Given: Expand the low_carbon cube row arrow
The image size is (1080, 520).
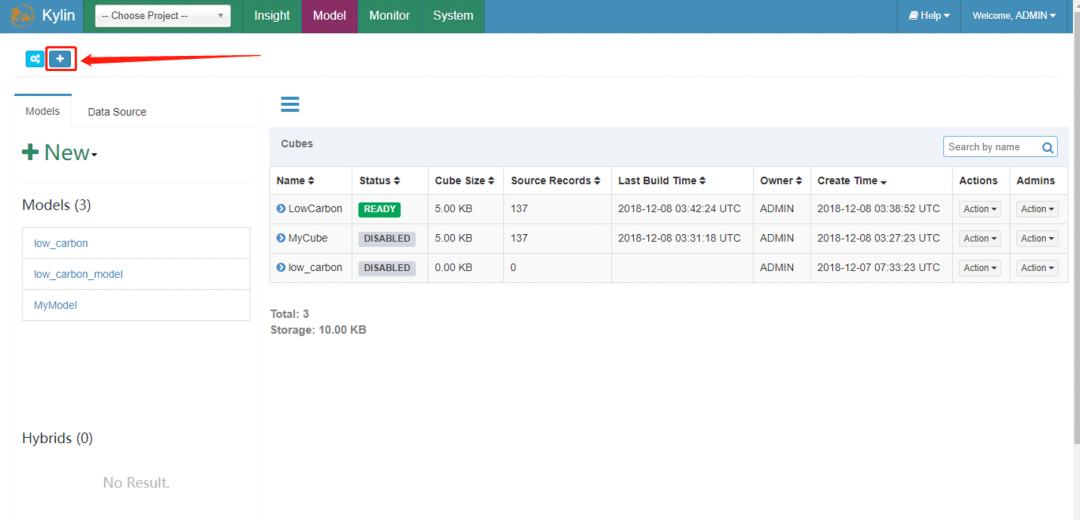Looking at the screenshot, I should coord(280,268).
